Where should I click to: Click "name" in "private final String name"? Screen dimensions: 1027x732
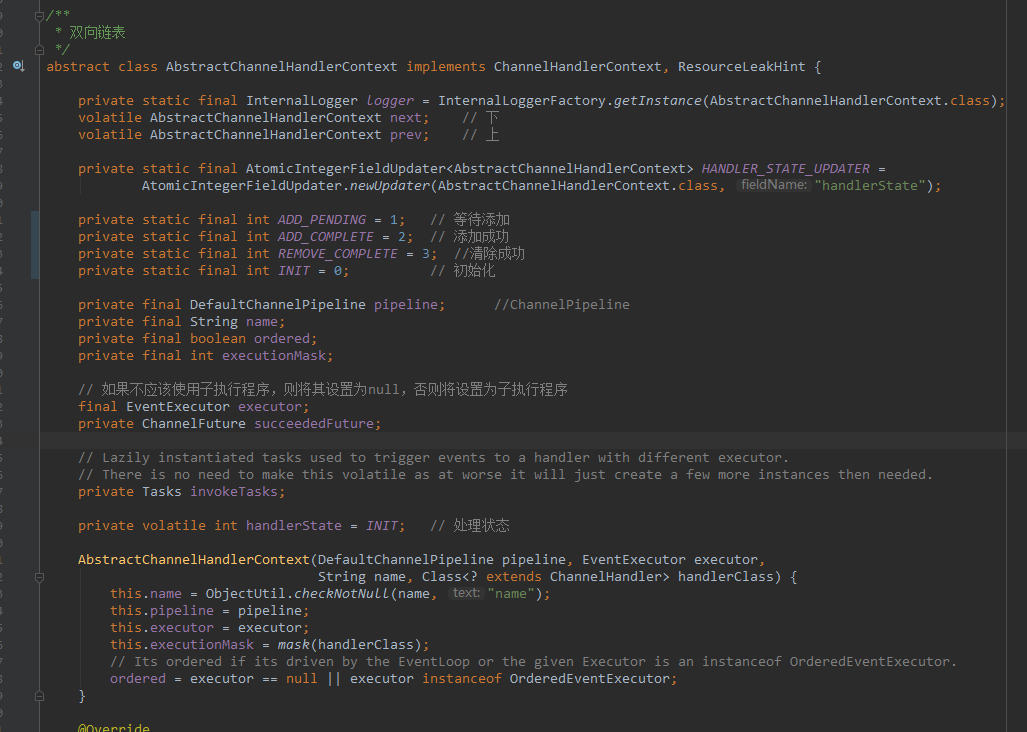click(x=262, y=322)
